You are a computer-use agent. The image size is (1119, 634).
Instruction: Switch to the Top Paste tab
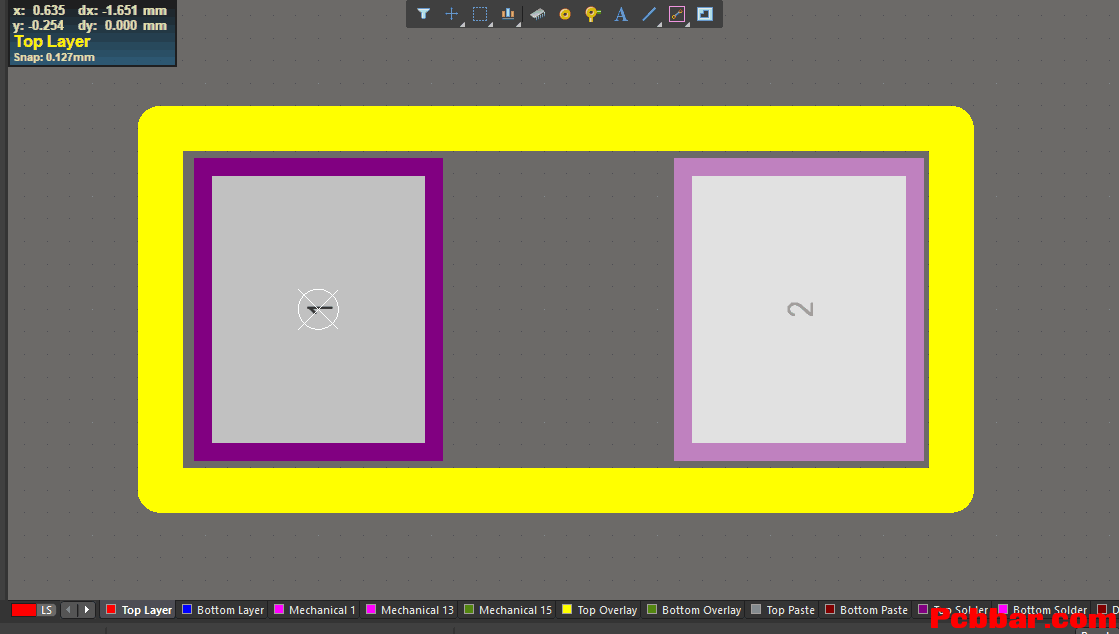click(783, 610)
